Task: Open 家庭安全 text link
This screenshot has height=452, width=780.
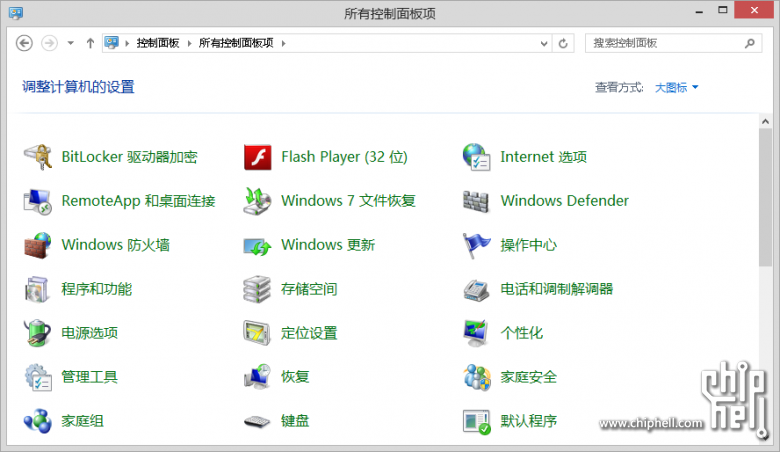Action: (x=528, y=377)
